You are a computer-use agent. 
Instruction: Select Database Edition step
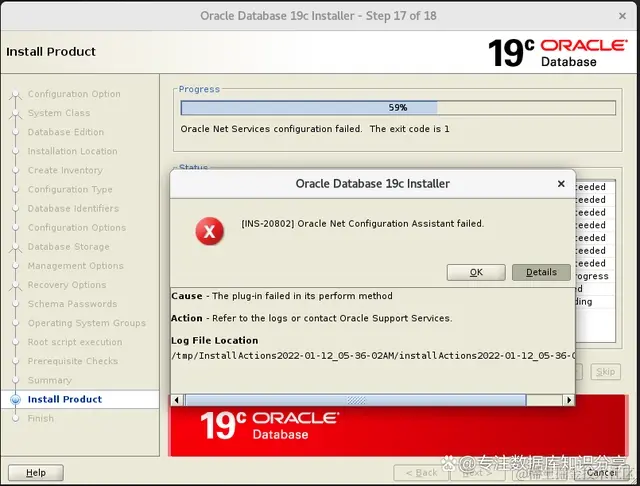click(x=66, y=132)
